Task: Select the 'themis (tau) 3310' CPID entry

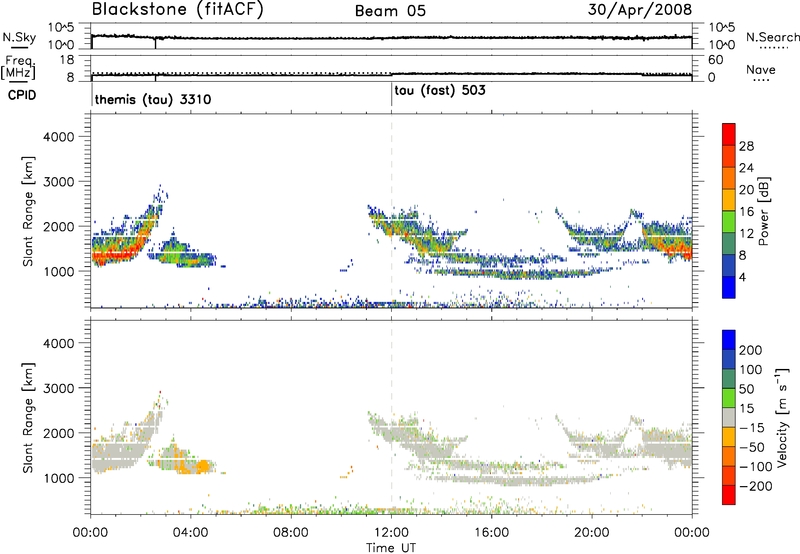Action: (153, 99)
